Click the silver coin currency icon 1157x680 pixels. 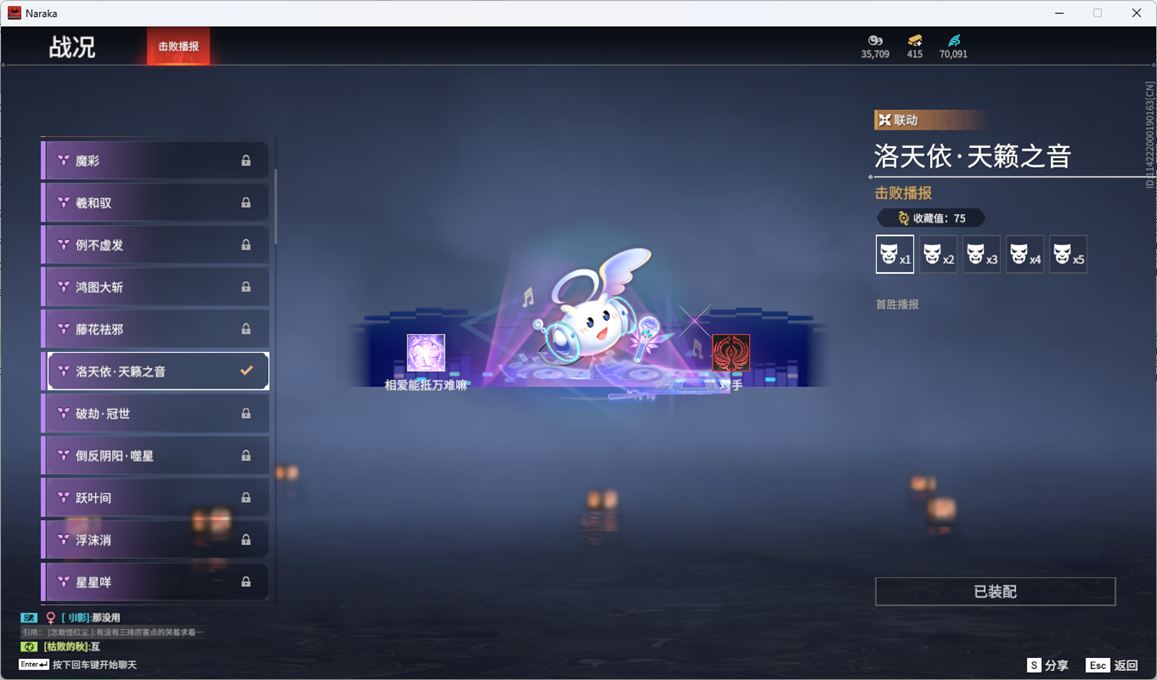point(875,41)
